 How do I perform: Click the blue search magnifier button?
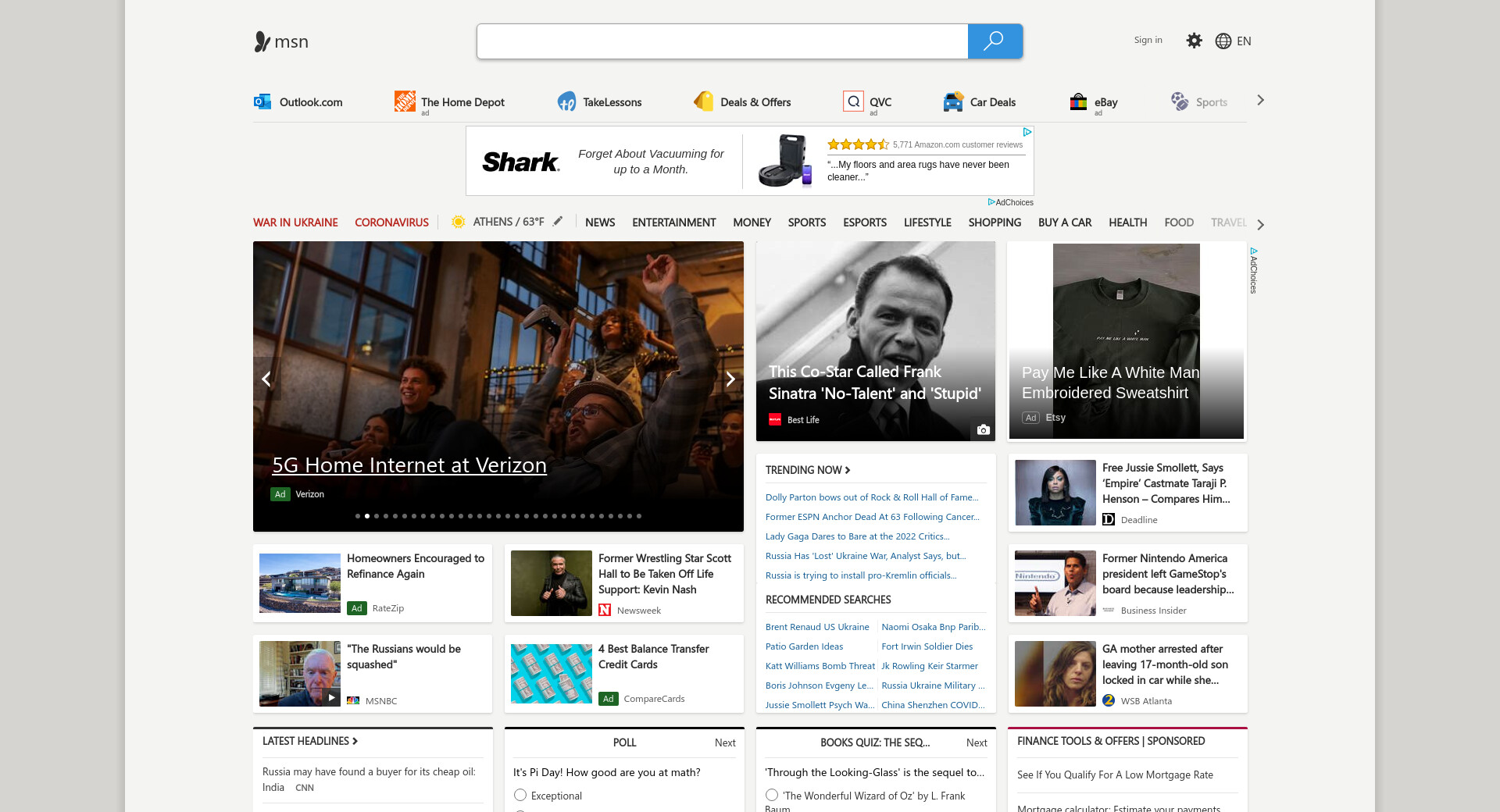995,41
